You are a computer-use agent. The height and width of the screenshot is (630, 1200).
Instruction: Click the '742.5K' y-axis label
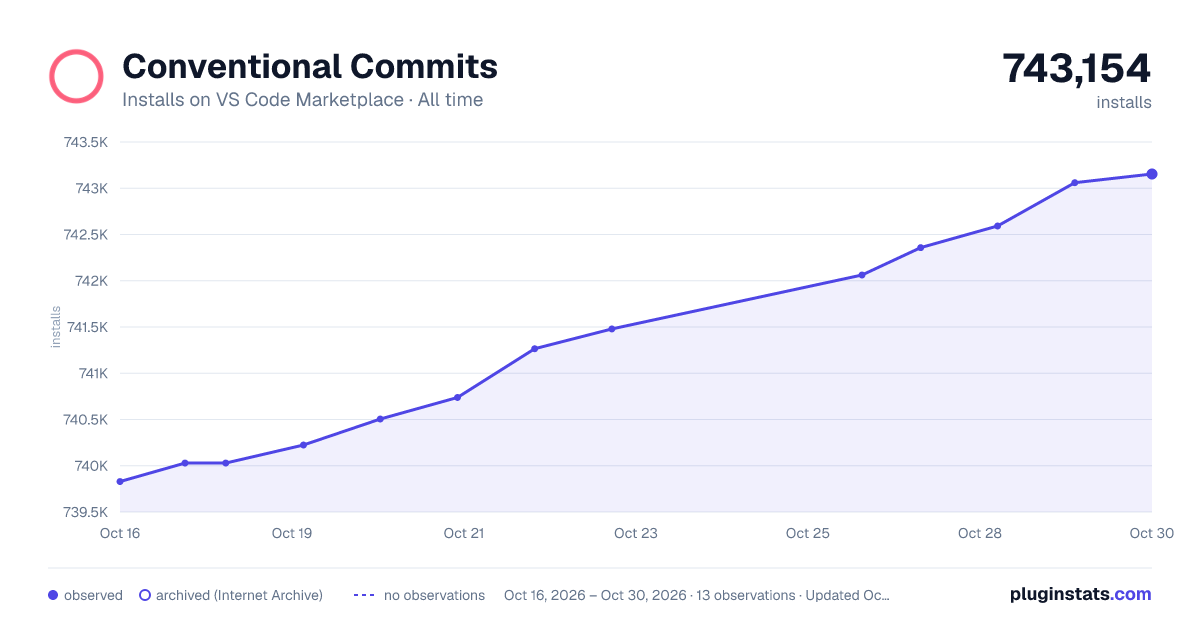click(x=86, y=235)
